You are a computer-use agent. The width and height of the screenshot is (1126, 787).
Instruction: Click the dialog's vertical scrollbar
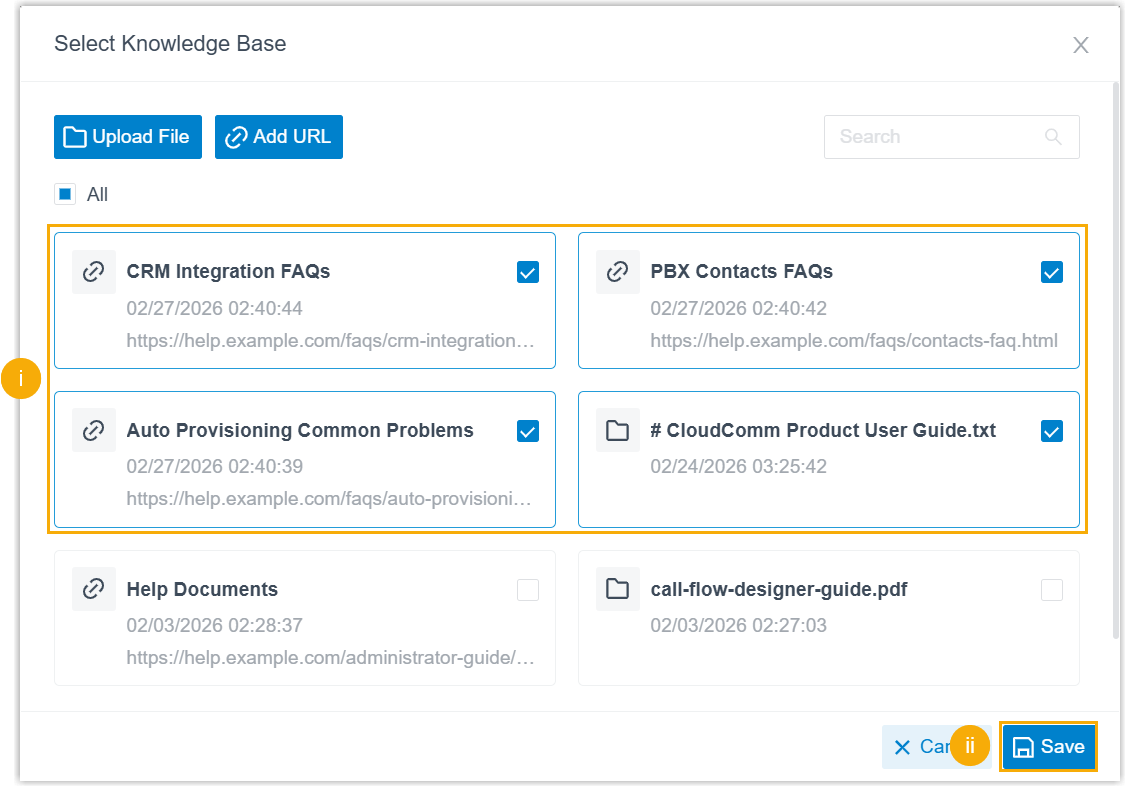tap(1116, 360)
